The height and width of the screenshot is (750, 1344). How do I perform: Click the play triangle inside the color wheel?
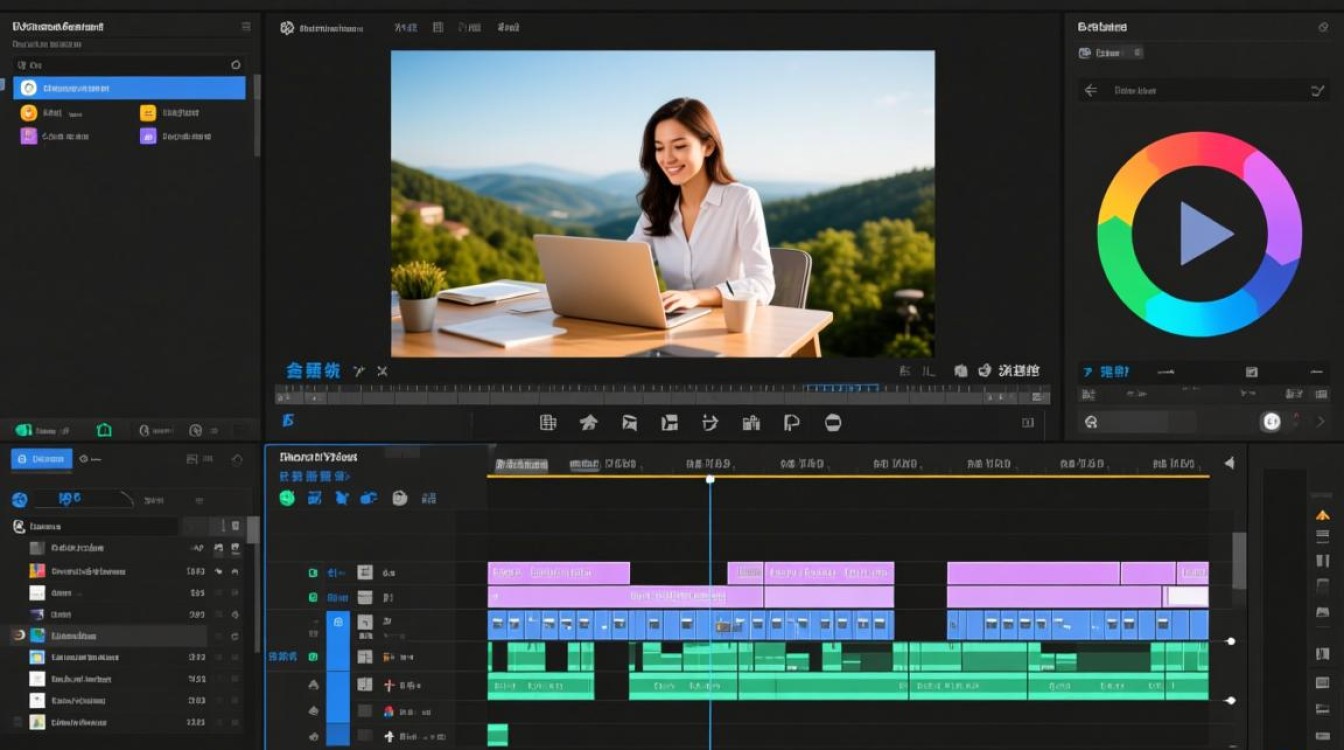click(x=1203, y=234)
